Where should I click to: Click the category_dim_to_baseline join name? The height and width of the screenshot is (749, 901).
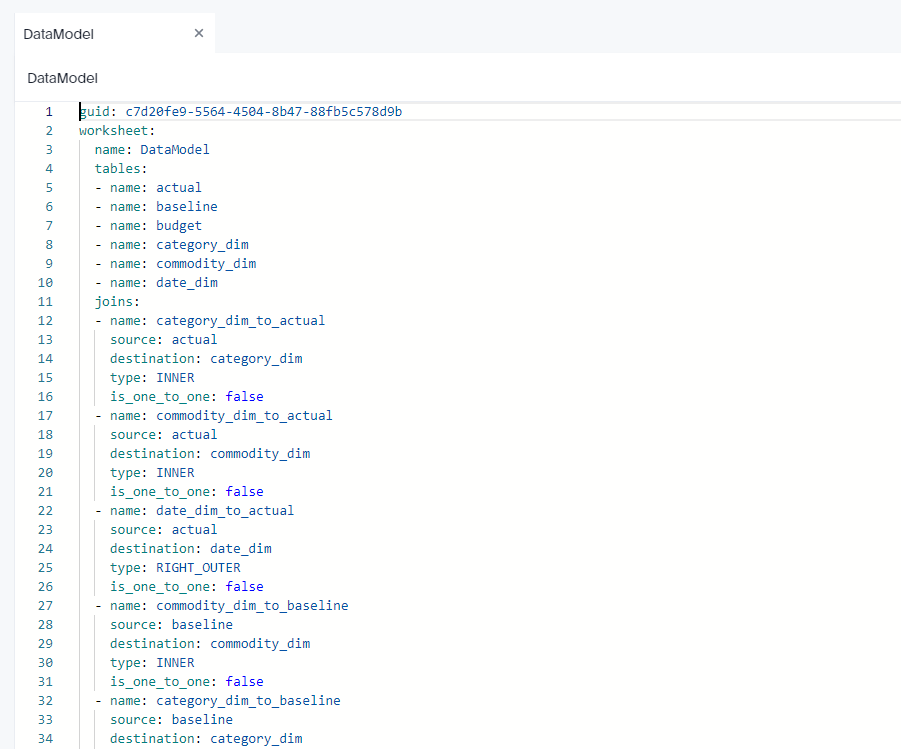click(x=248, y=700)
